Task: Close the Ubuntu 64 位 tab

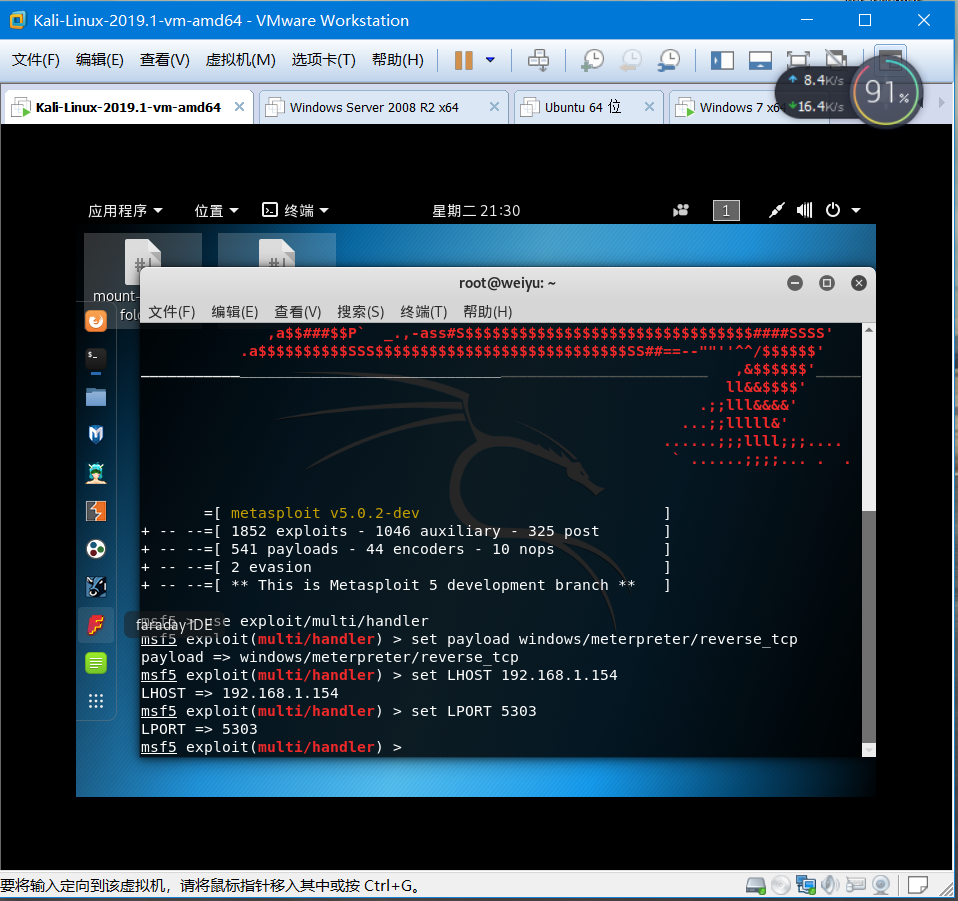Action: point(649,107)
